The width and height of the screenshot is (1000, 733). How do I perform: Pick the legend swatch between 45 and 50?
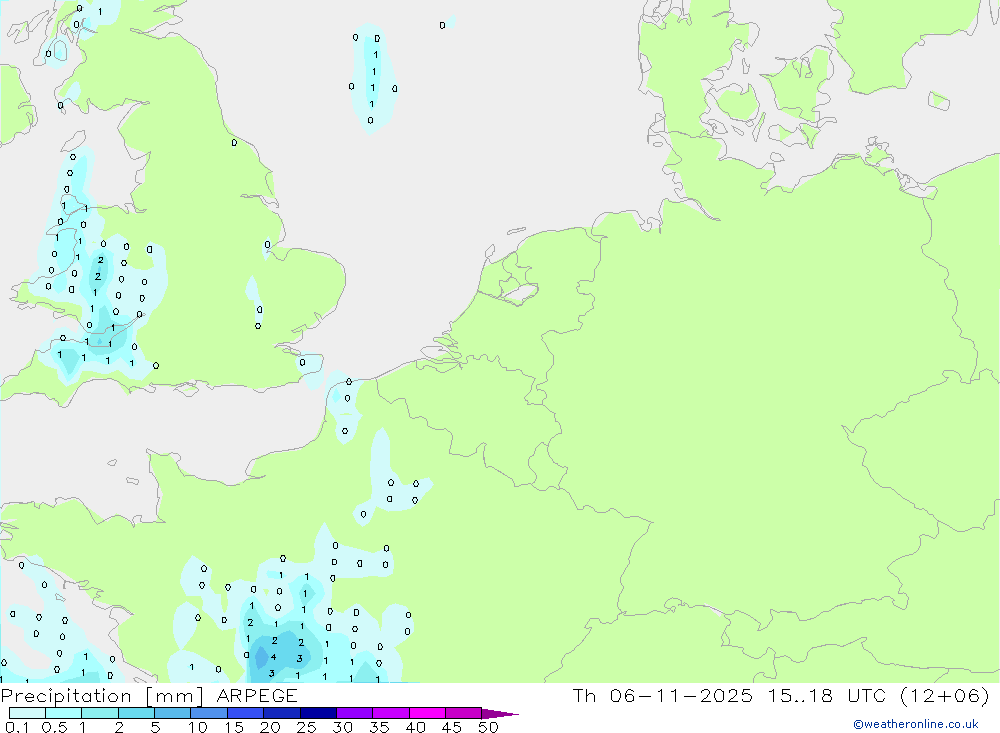pyautogui.click(x=464, y=713)
